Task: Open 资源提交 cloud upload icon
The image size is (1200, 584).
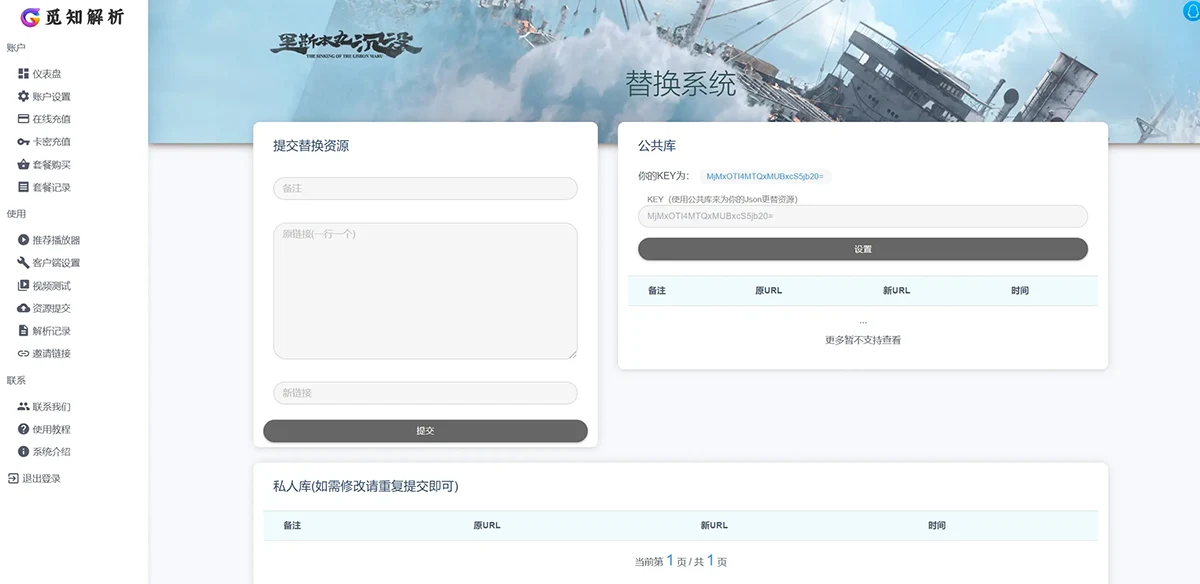Action: [24, 308]
